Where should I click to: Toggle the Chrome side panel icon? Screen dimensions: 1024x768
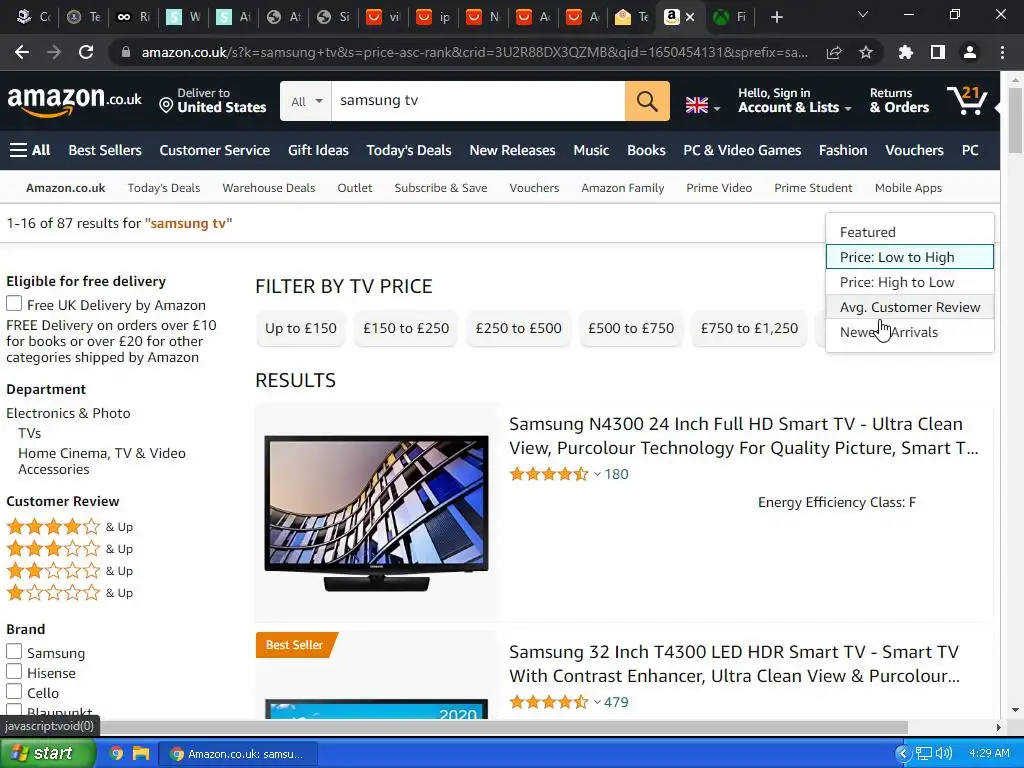(938, 52)
